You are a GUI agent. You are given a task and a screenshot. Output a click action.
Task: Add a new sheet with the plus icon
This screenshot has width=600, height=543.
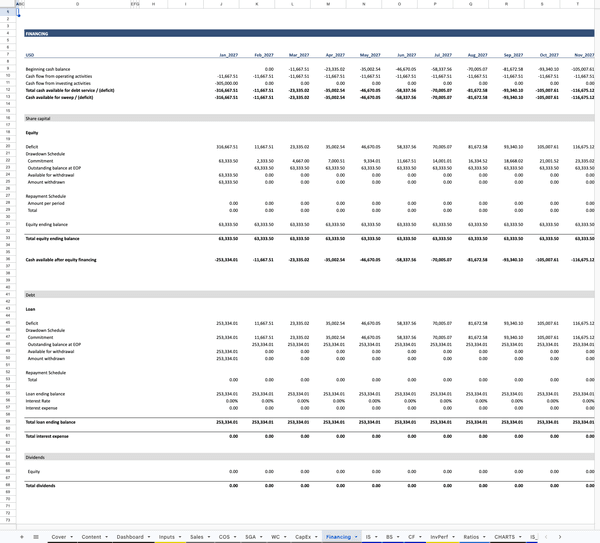coord(22,537)
